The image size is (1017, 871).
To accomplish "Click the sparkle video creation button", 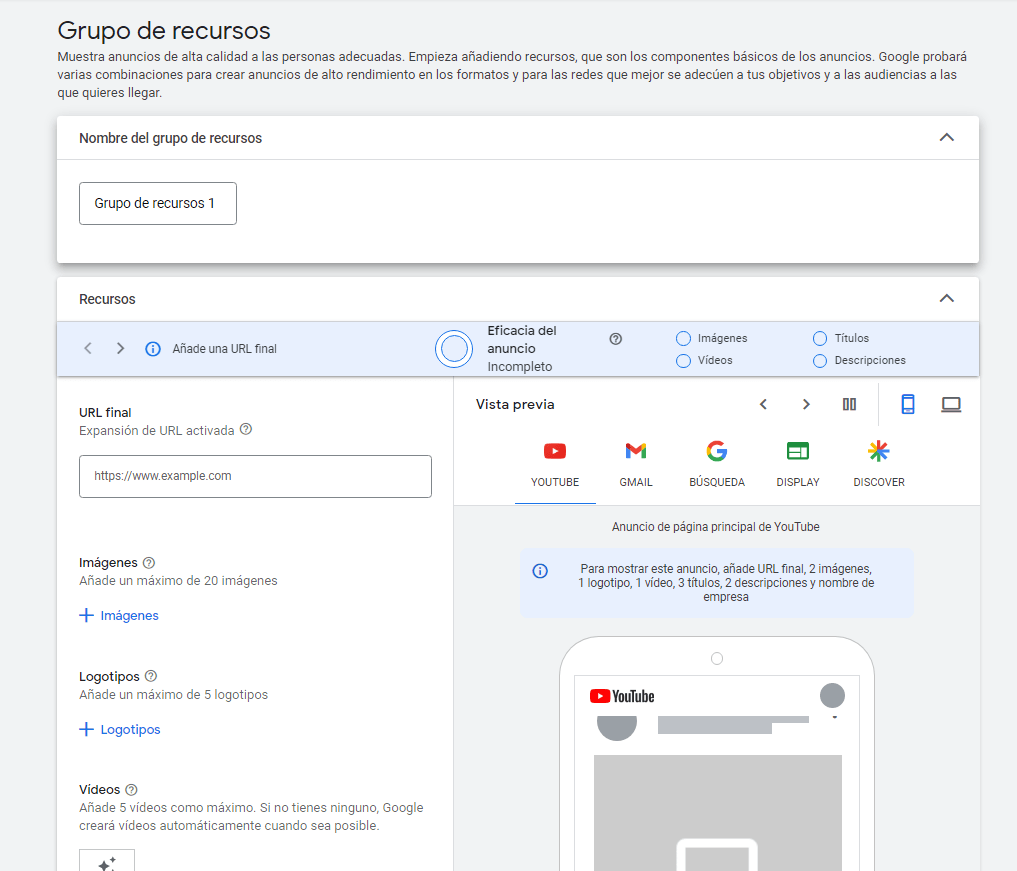I will (107, 862).
